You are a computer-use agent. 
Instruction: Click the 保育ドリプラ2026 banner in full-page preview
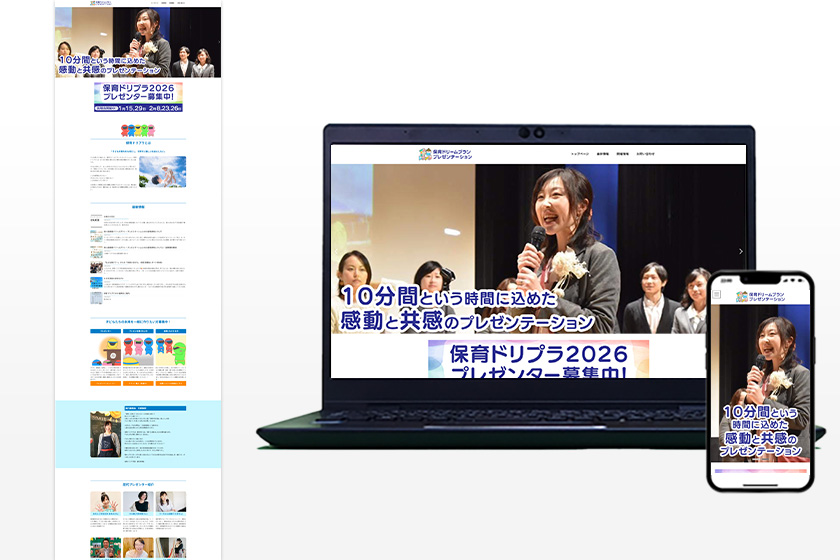click(x=138, y=97)
